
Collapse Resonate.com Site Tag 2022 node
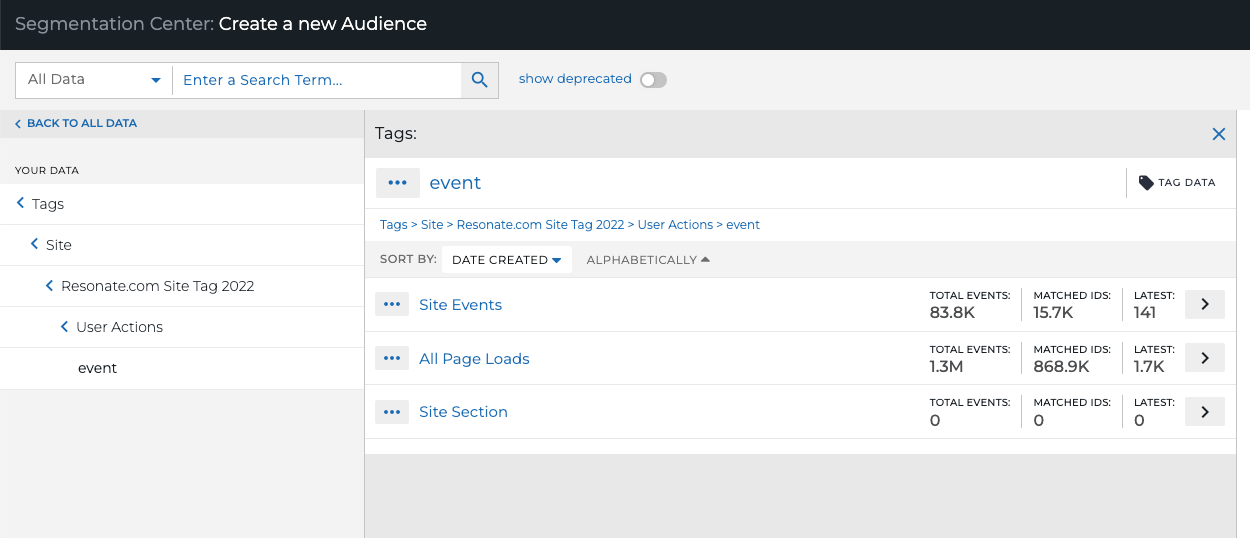point(50,286)
